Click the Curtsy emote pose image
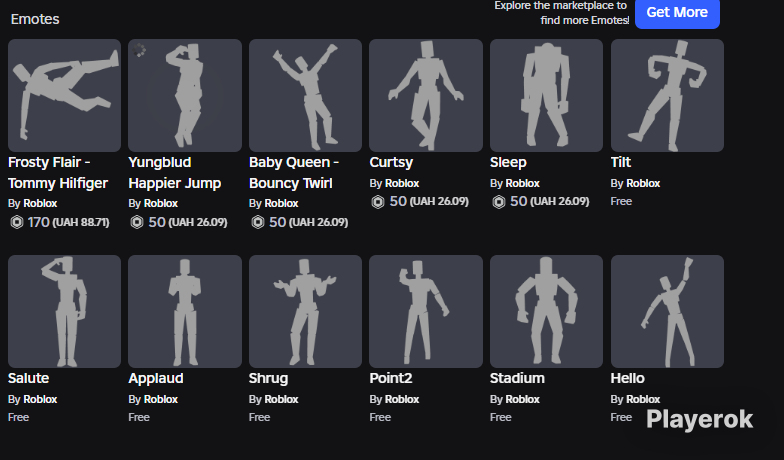This screenshot has height=460, width=784. click(426, 96)
